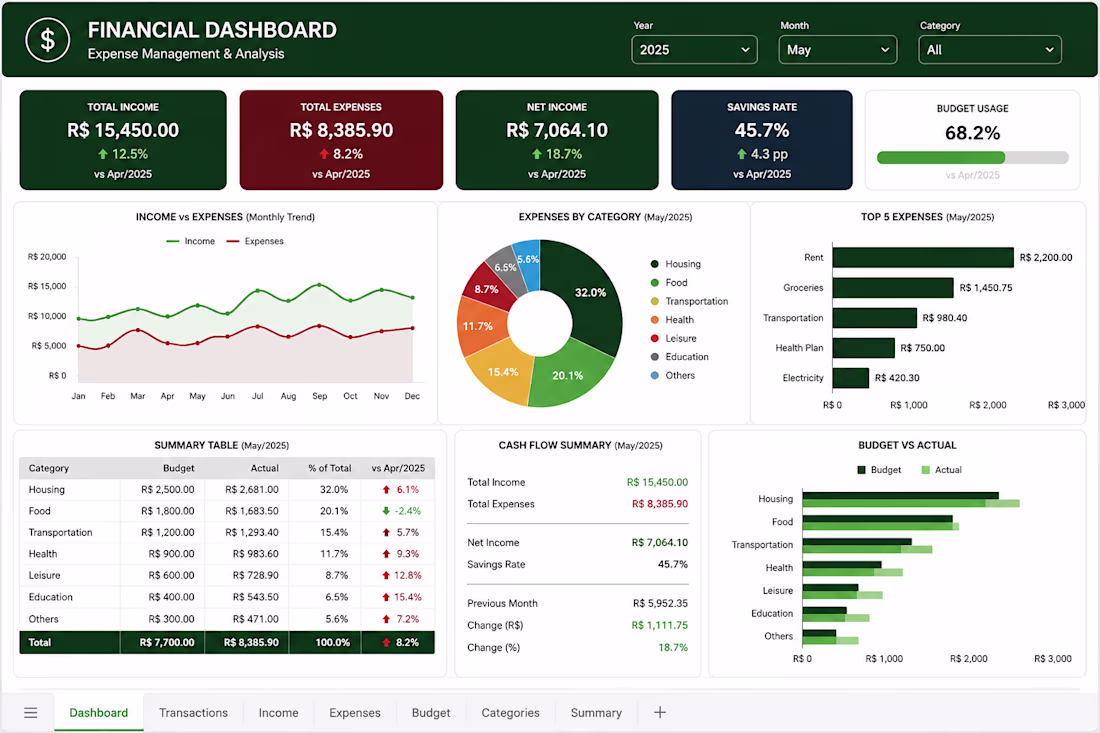Click green up arrow under Net Income
Viewport: 1100px width, 733px height.
tap(537, 154)
